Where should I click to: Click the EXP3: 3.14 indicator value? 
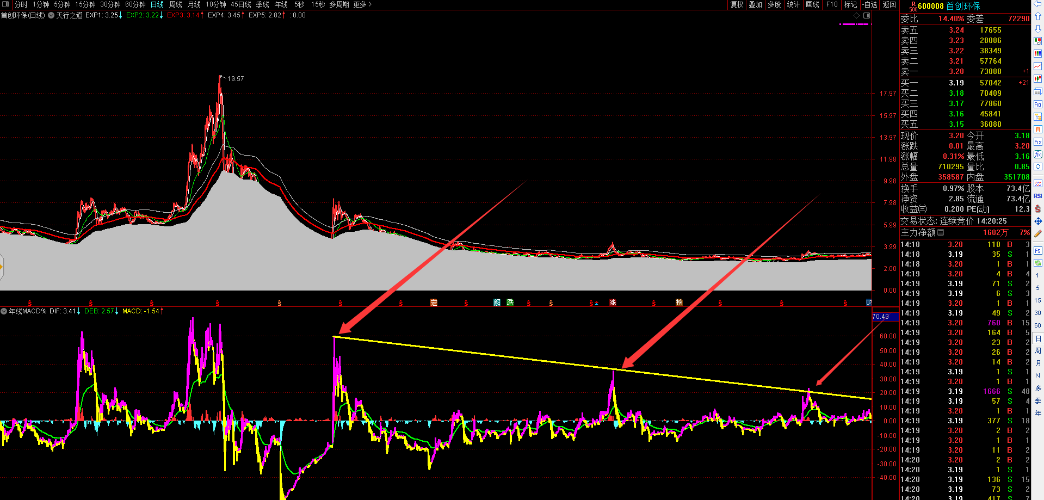(185, 15)
